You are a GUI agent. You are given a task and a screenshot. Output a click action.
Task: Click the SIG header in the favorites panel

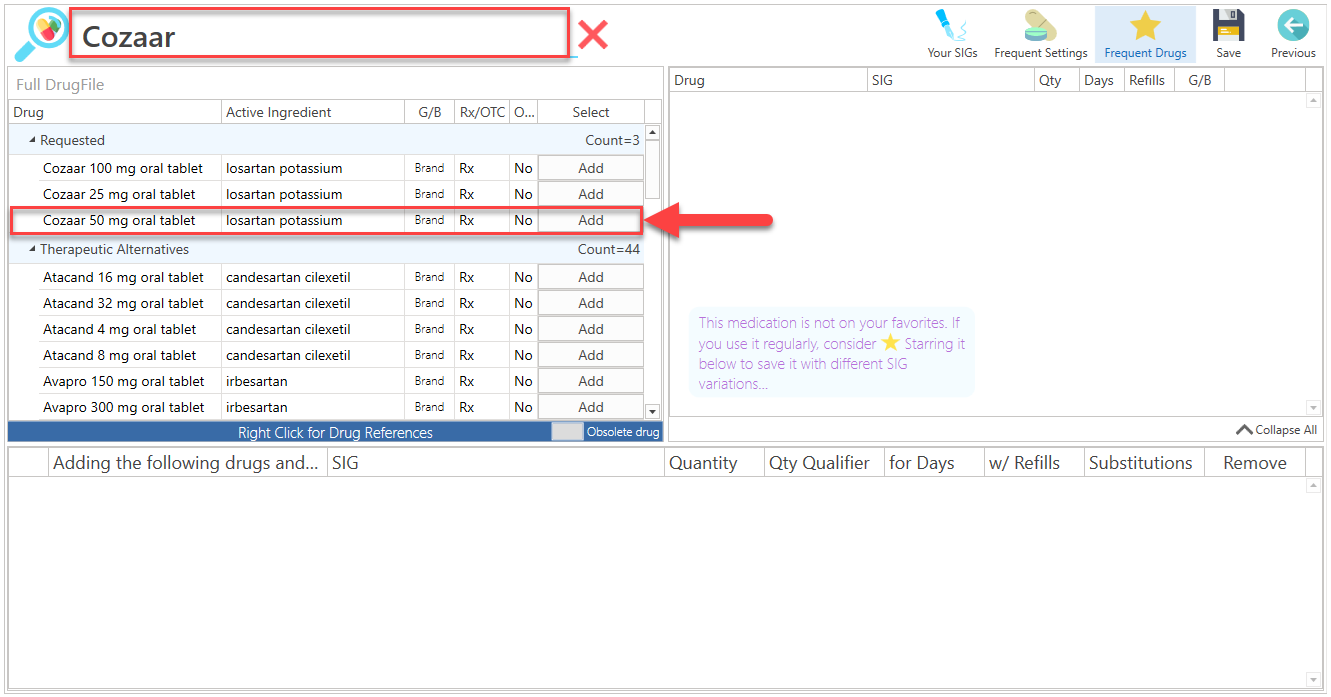(x=951, y=80)
